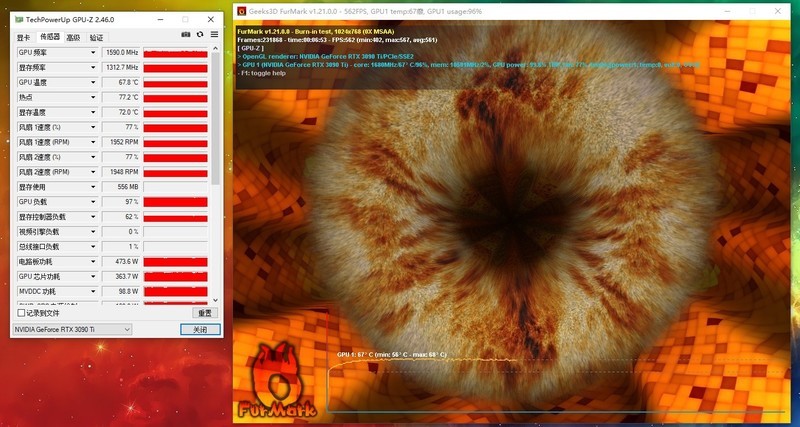Click the GPU-Z app icon in title bar
This screenshot has height=427, width=800.
point(19,19)
